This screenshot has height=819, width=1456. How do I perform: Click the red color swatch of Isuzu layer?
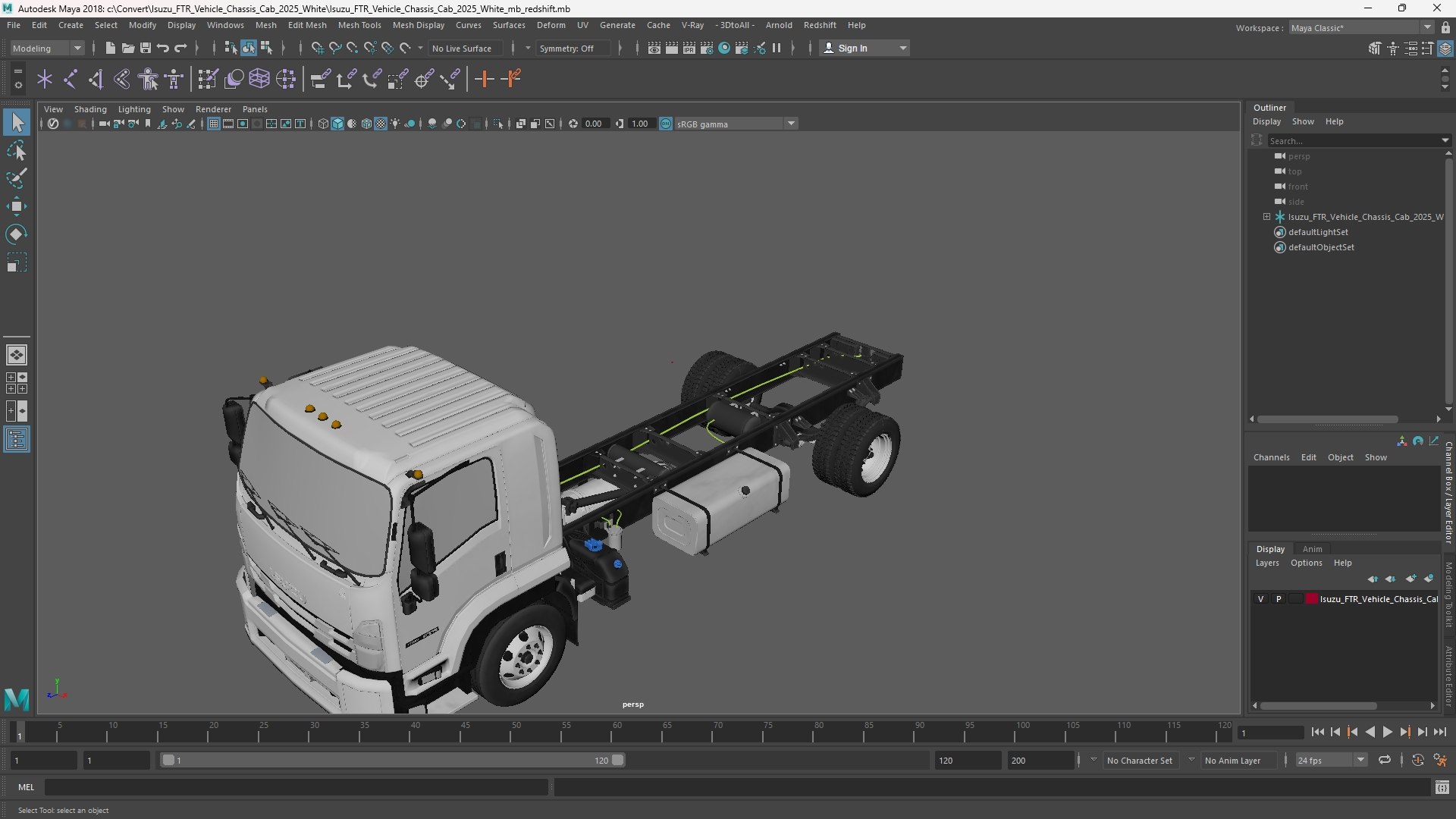1311,599
